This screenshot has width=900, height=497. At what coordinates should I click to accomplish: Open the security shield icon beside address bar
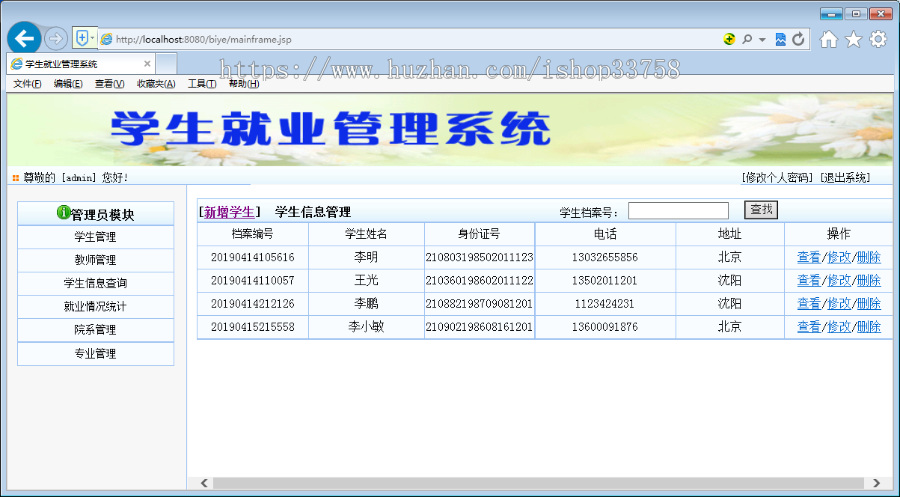(x=82, y=38)
